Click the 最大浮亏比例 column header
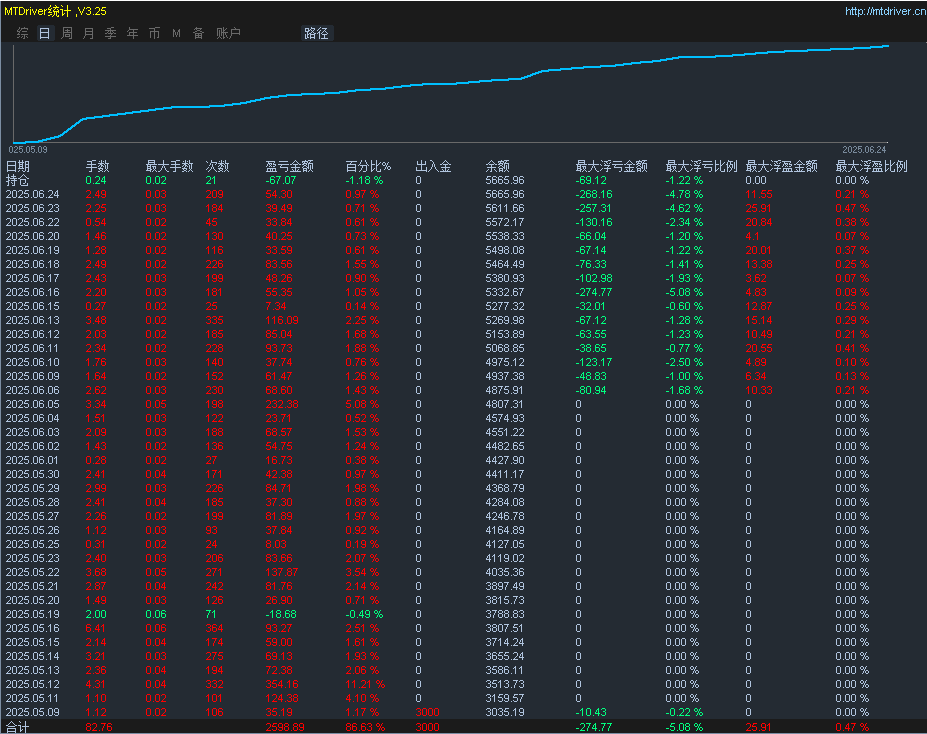The height and width of the screenshot is (734, 927). click(701, 166)
